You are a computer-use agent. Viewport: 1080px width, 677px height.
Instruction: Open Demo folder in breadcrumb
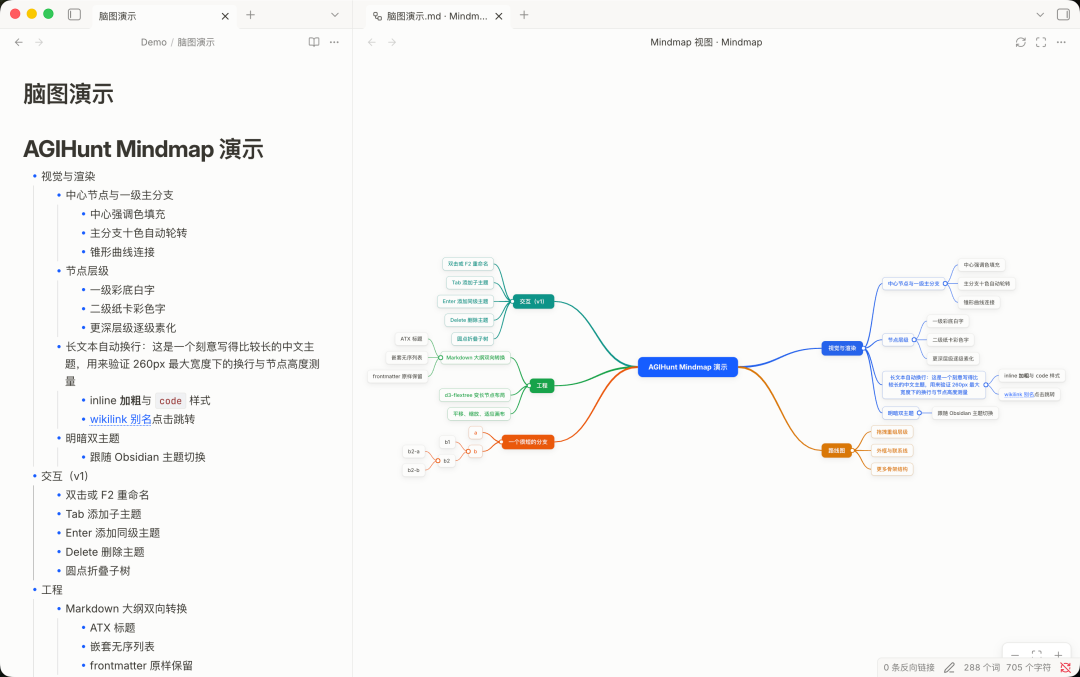[154, 42]
